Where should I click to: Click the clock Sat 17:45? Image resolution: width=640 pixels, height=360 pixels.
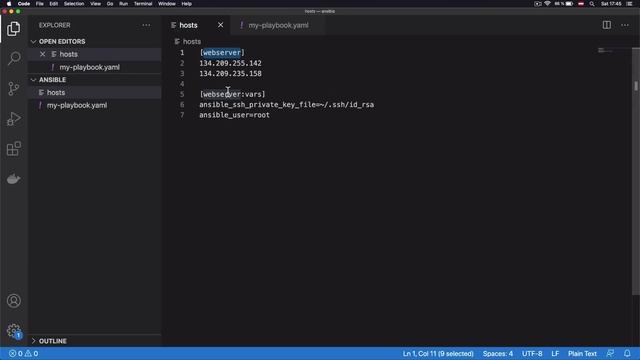pyautogui.click(x=611, y=4)
